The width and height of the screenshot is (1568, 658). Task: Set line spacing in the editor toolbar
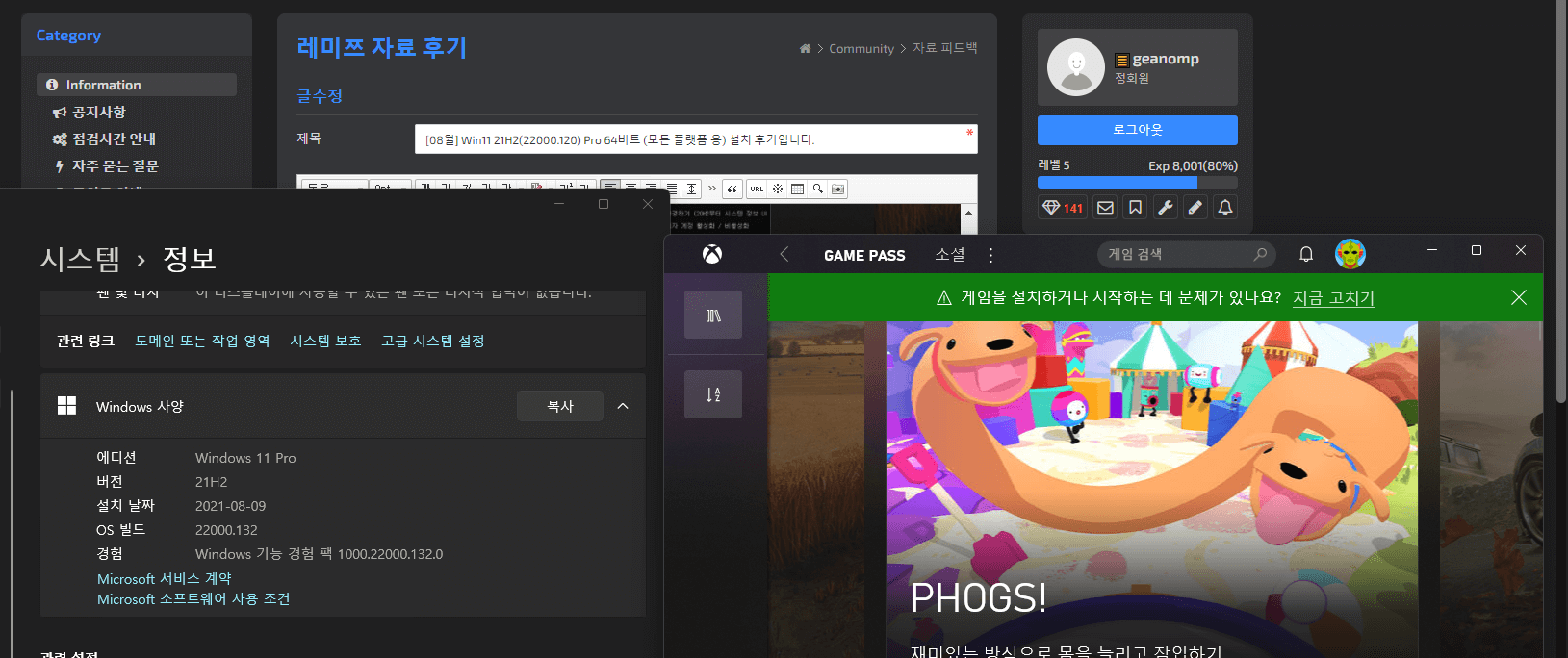click(x=692, y=189)
